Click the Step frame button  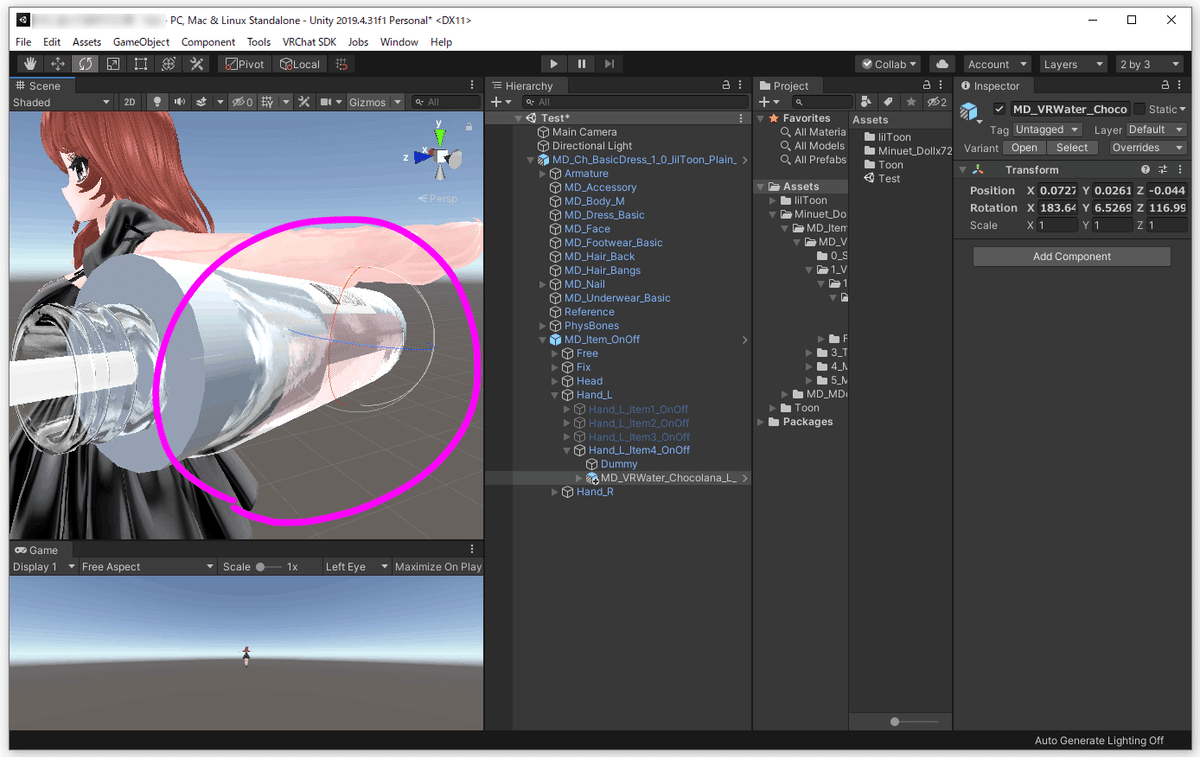pos(609,64)
